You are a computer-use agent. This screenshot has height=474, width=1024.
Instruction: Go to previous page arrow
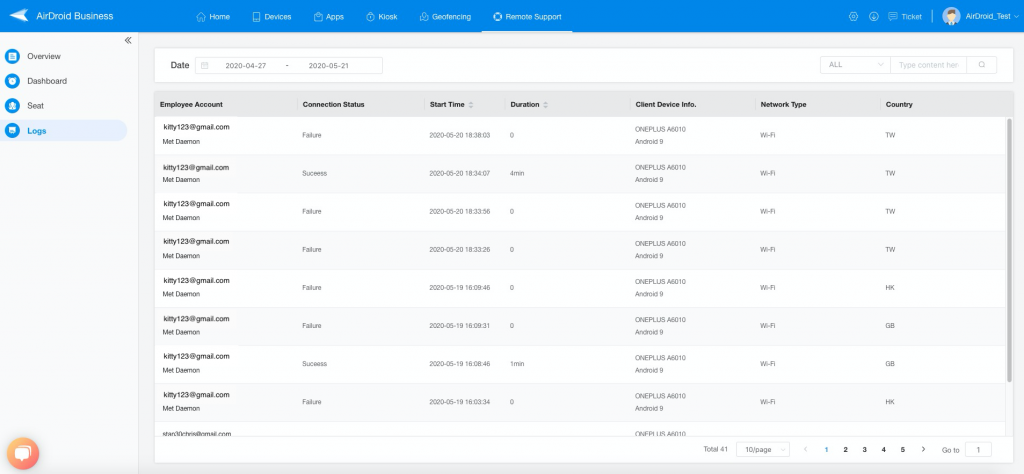[805, 449]
